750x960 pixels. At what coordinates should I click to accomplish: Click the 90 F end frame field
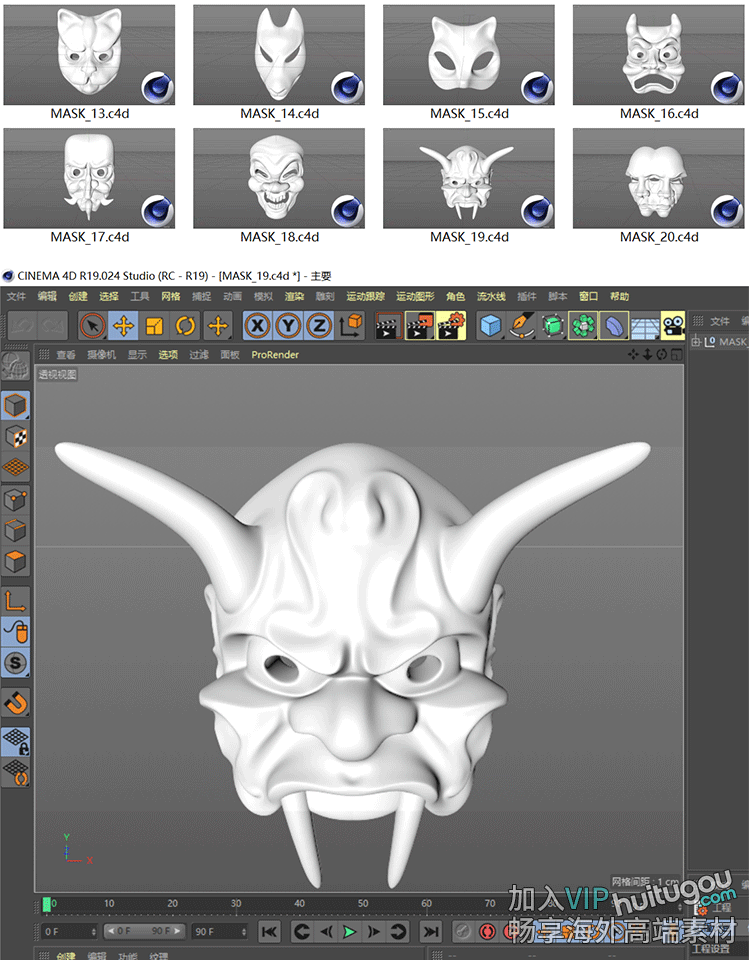220,932
